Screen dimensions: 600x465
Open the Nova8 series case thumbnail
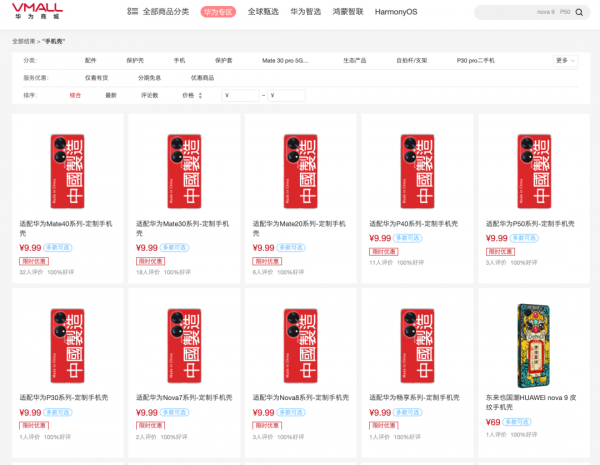tap(301, 346)
